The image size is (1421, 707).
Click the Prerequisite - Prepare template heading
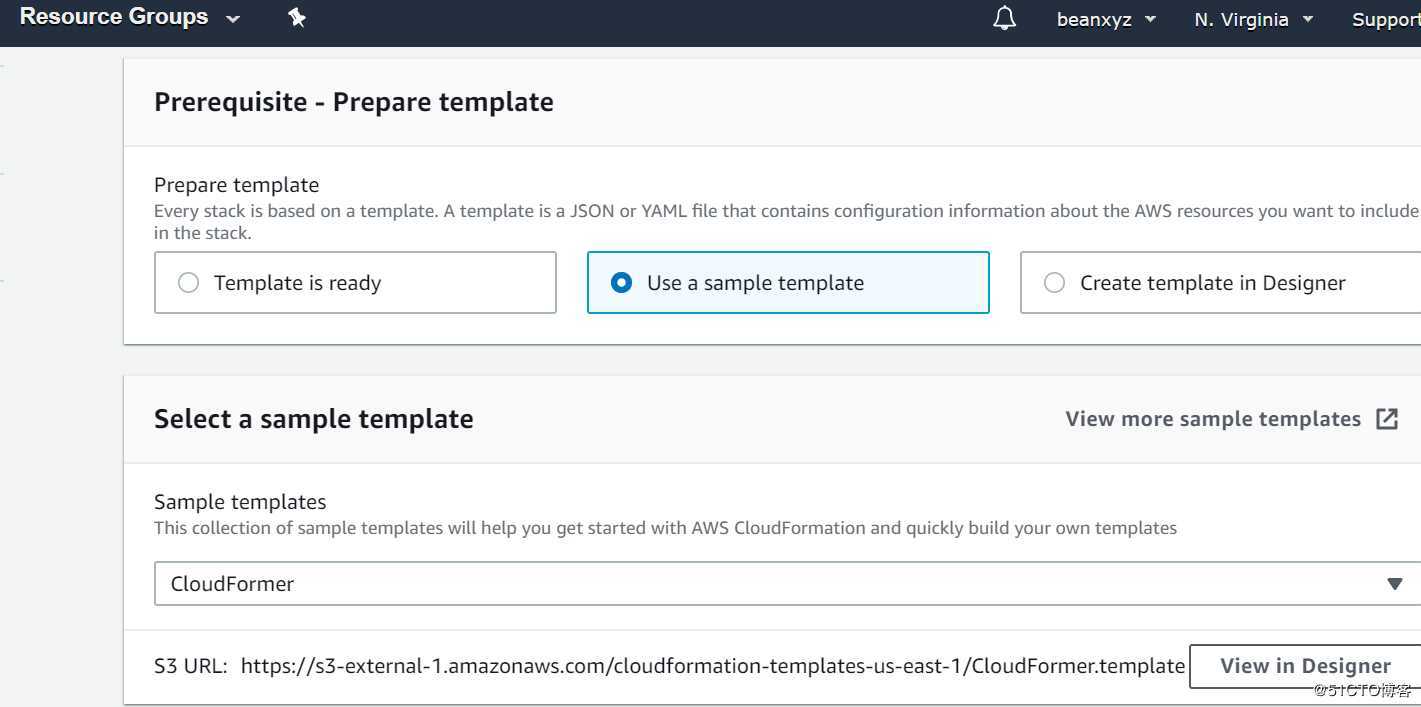pyautogui.click(x=354, y=102)
